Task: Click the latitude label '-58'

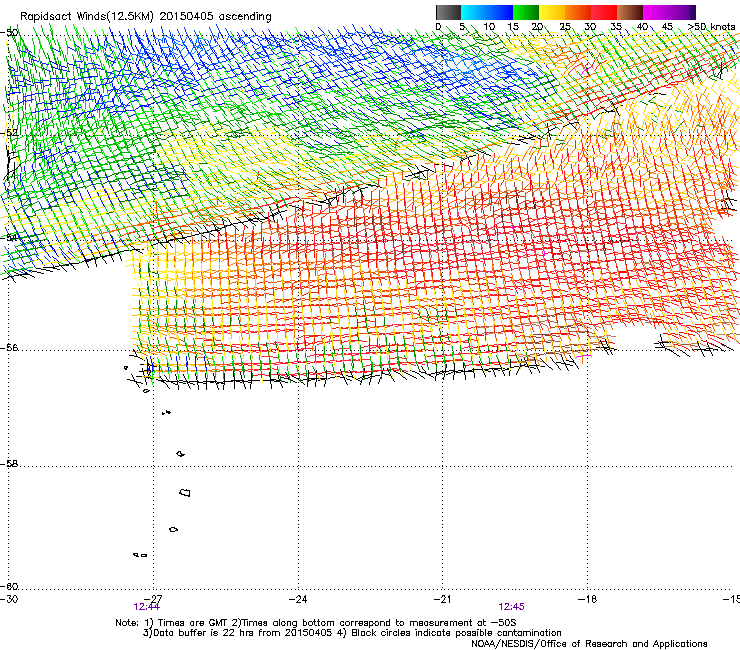Action: click(10, 464)
